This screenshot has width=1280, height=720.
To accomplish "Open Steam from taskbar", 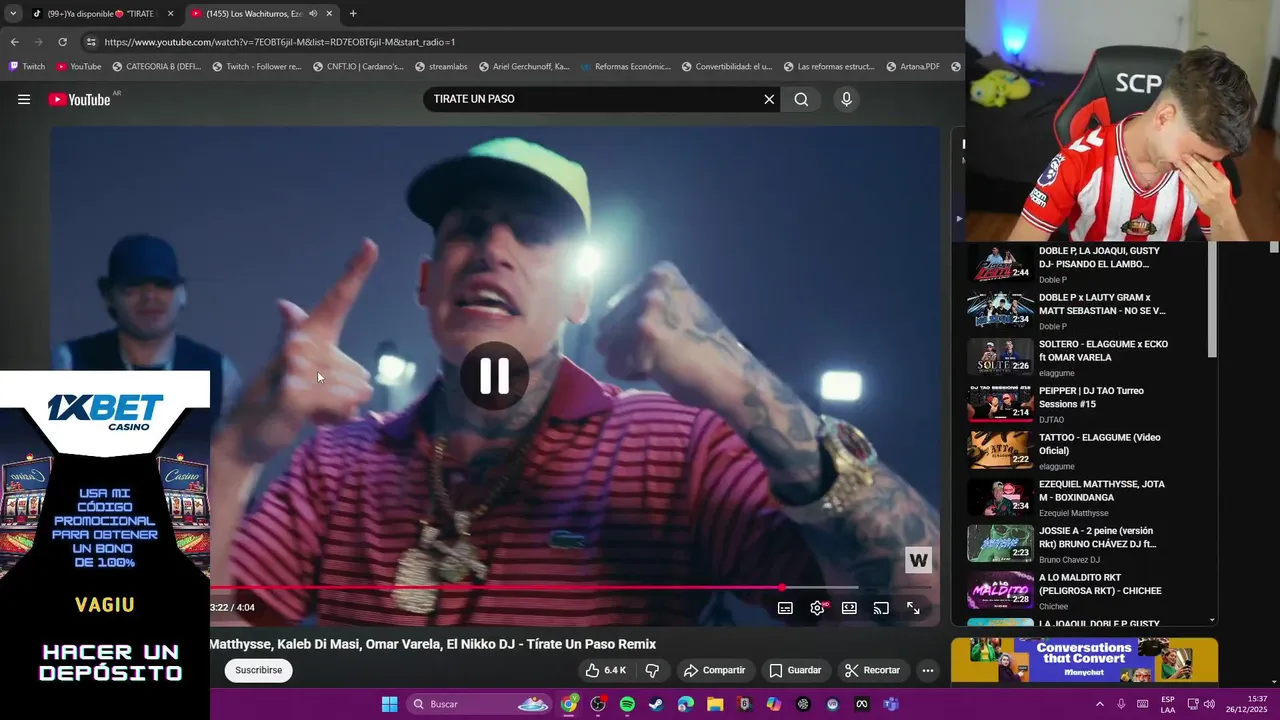I will point(656,704).
